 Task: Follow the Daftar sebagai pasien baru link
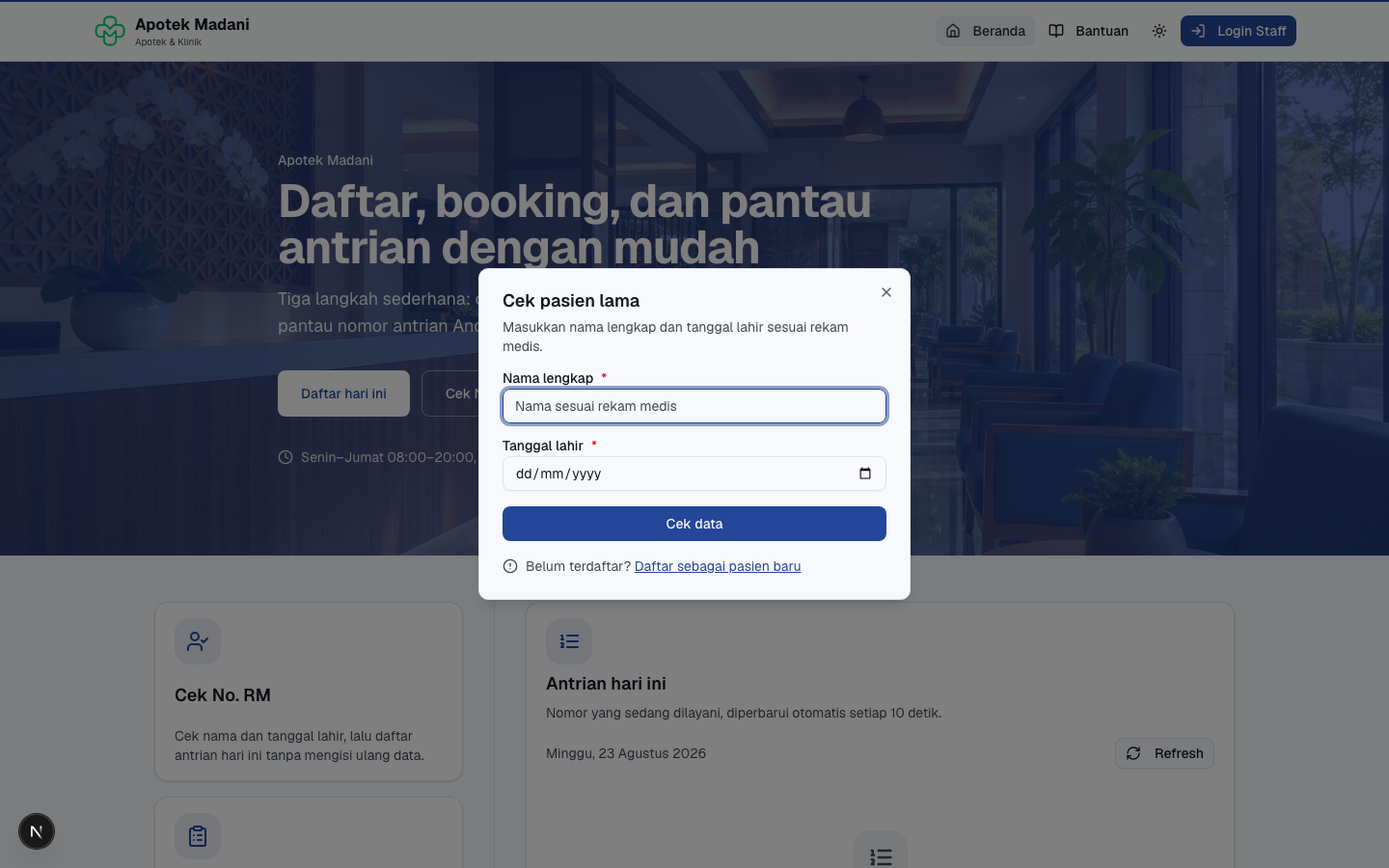click(x=718, y=566)
